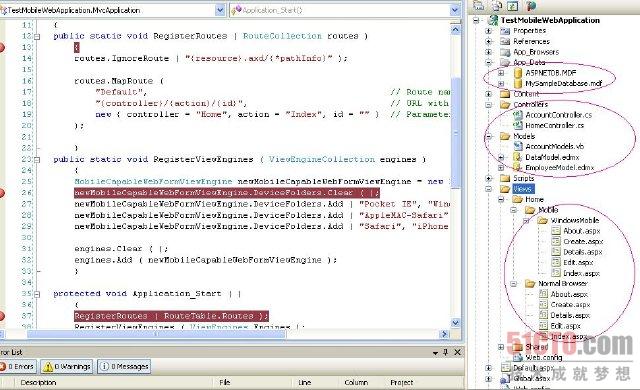
Task: Open Edit.aspx under WindowsMobile
Action: coord(578,262)
